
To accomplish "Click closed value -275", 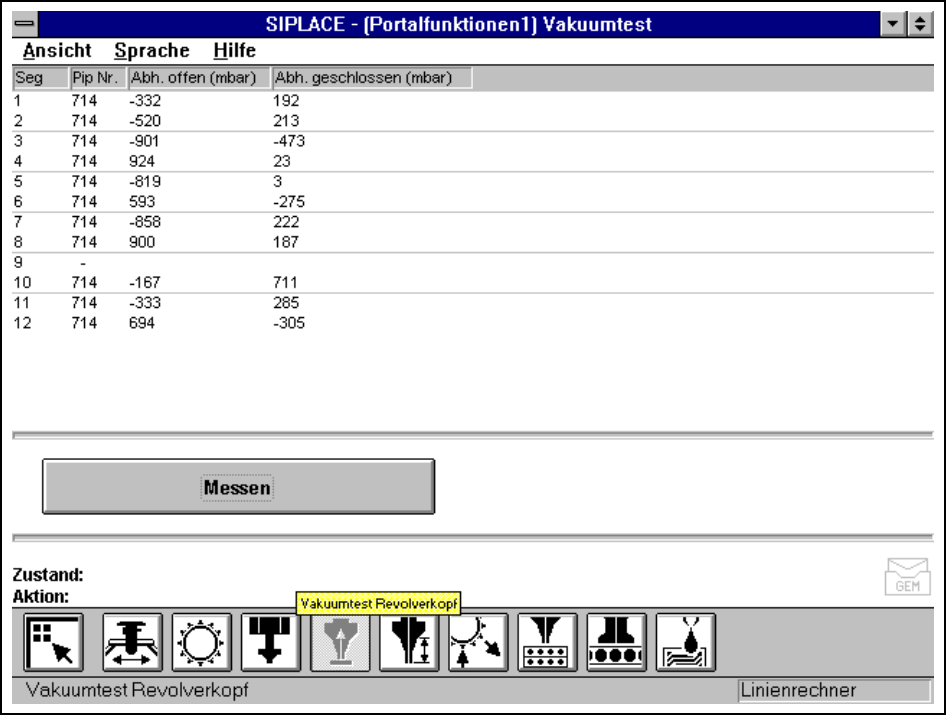I will point(289,202).
